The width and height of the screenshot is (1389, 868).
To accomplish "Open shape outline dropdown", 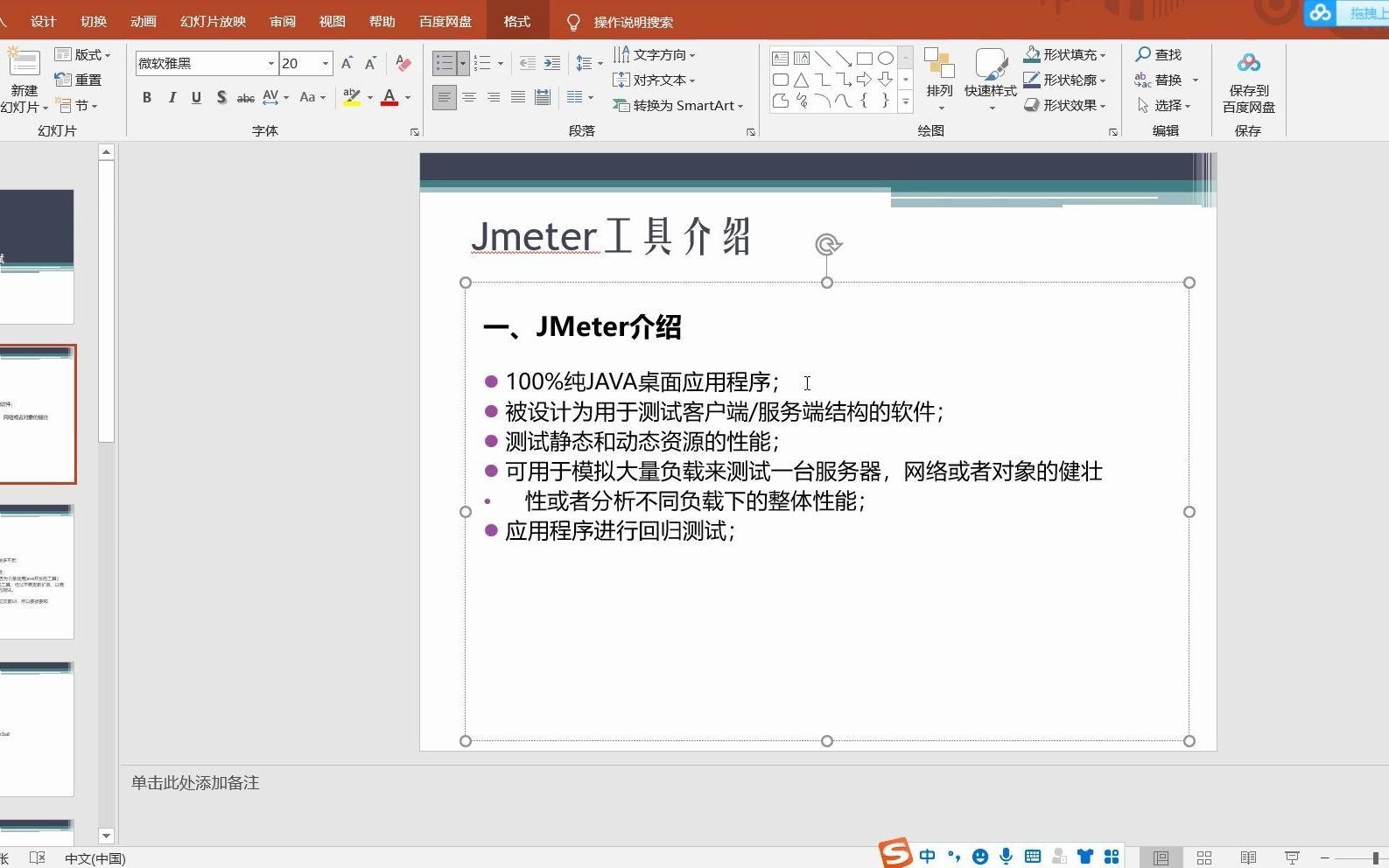I will point(1103,80).
